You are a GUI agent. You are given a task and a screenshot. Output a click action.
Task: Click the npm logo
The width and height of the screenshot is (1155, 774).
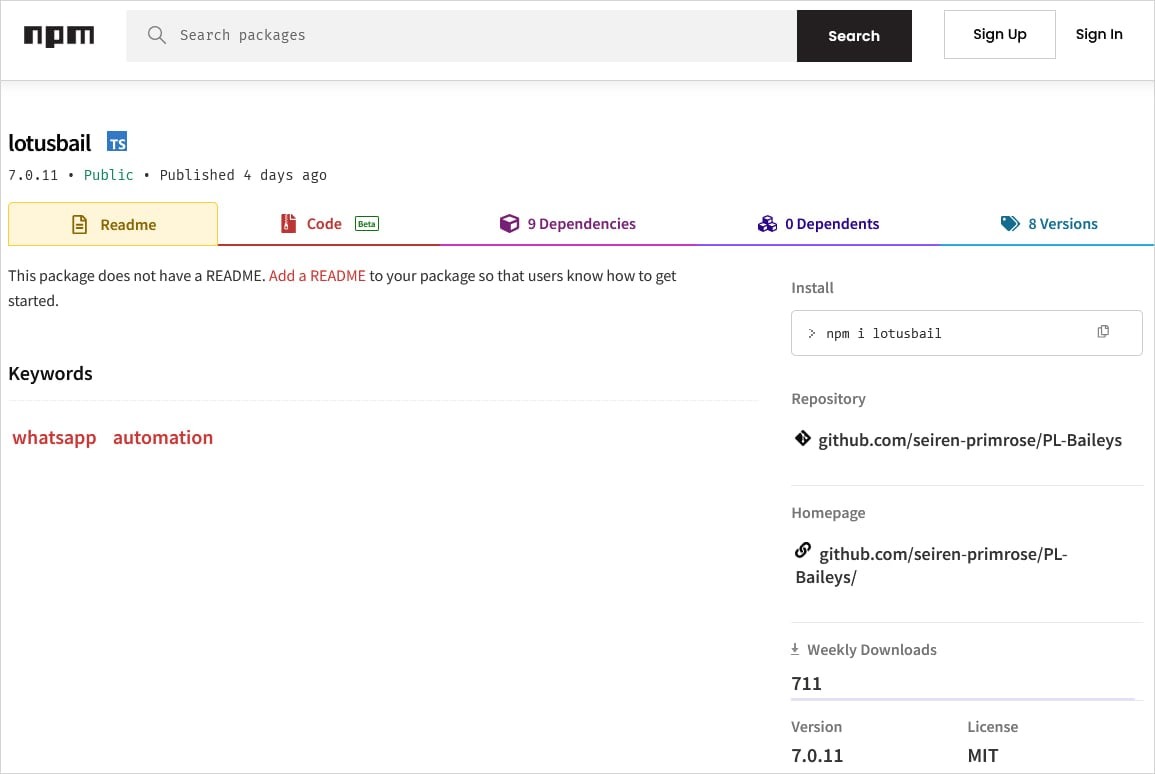pyautogui.click(x=59, y=36)
